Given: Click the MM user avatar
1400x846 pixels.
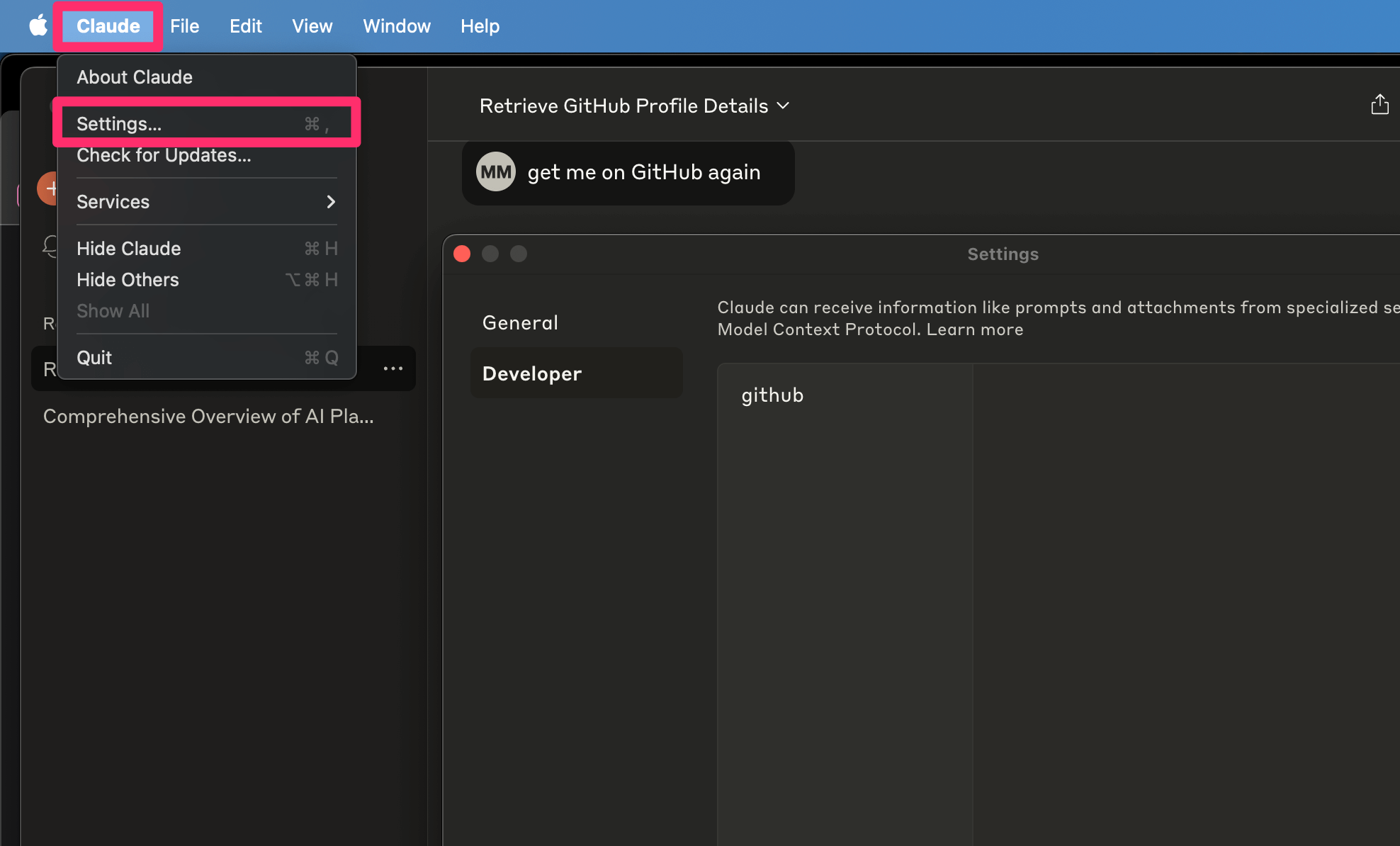Looking at the screenshot, I should pos(495,172).
